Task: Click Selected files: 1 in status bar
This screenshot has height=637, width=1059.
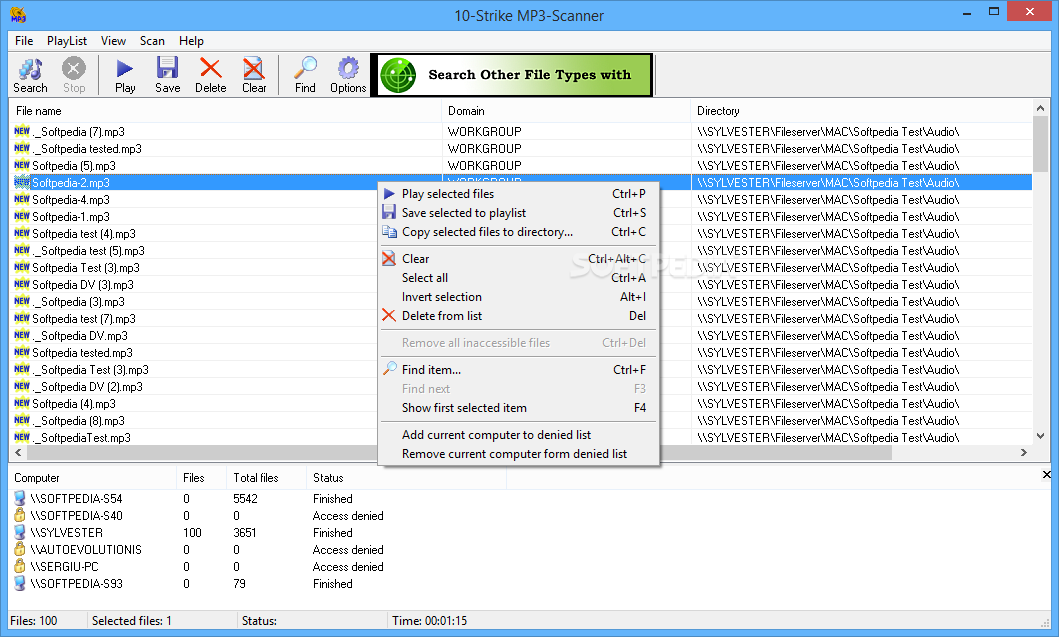Action: (132, 621)
